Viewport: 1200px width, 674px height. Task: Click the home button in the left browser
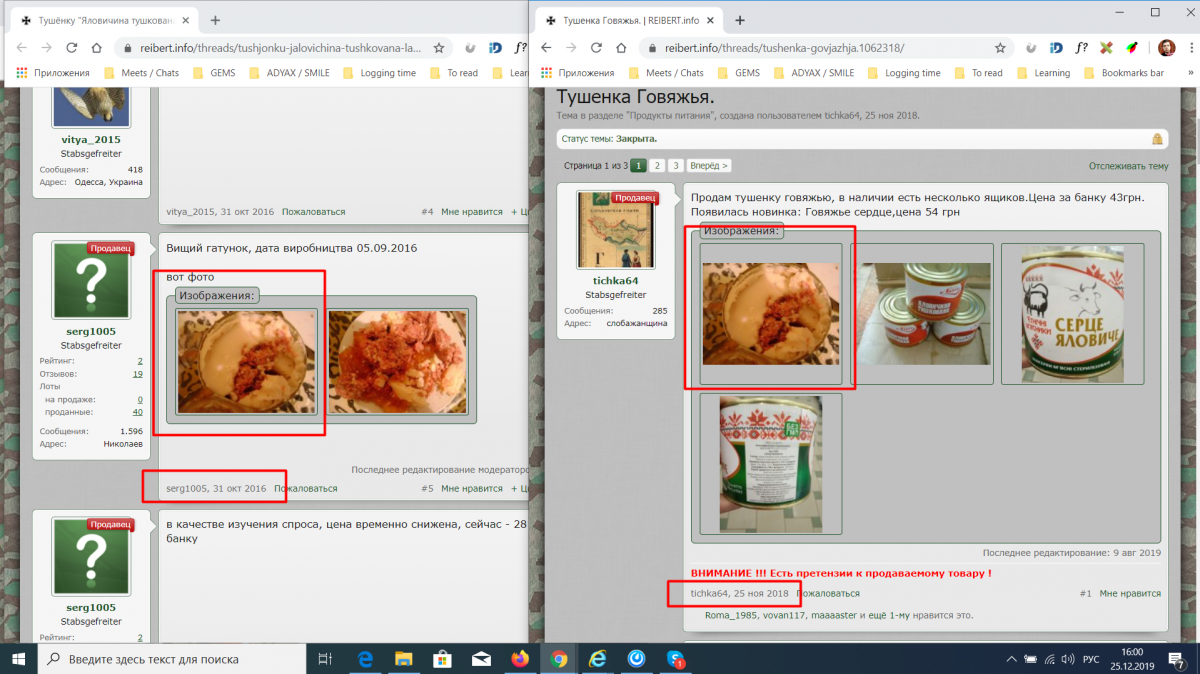point(97,47)
